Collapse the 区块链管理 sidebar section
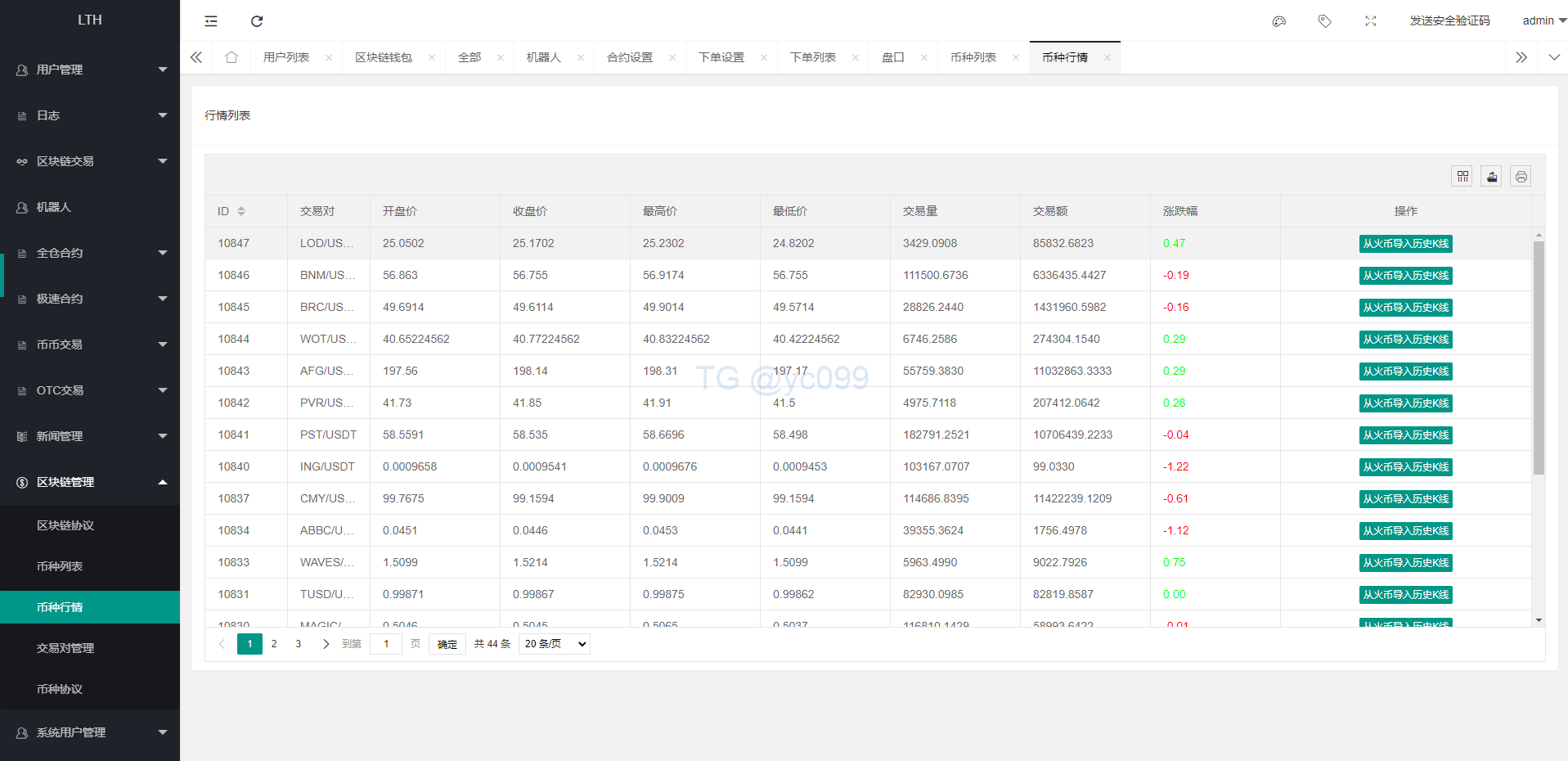The width and height of the screenshot is (1568, 761). pos(90,482)
